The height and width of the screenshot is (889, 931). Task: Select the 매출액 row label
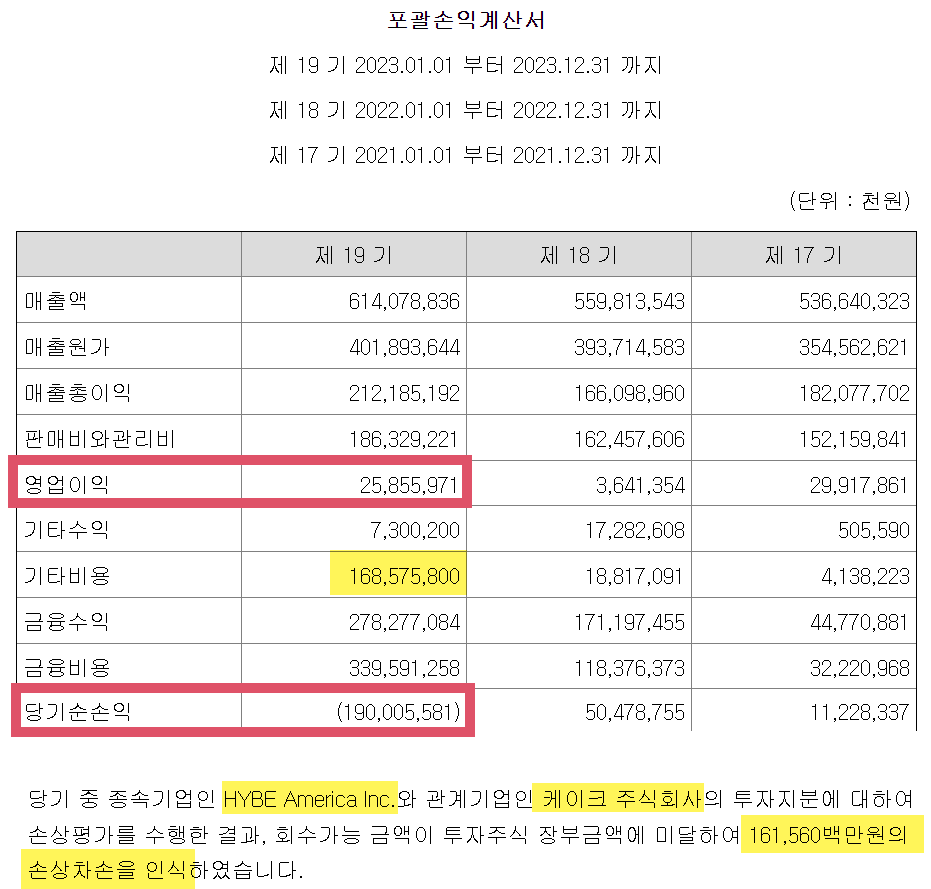56,301
